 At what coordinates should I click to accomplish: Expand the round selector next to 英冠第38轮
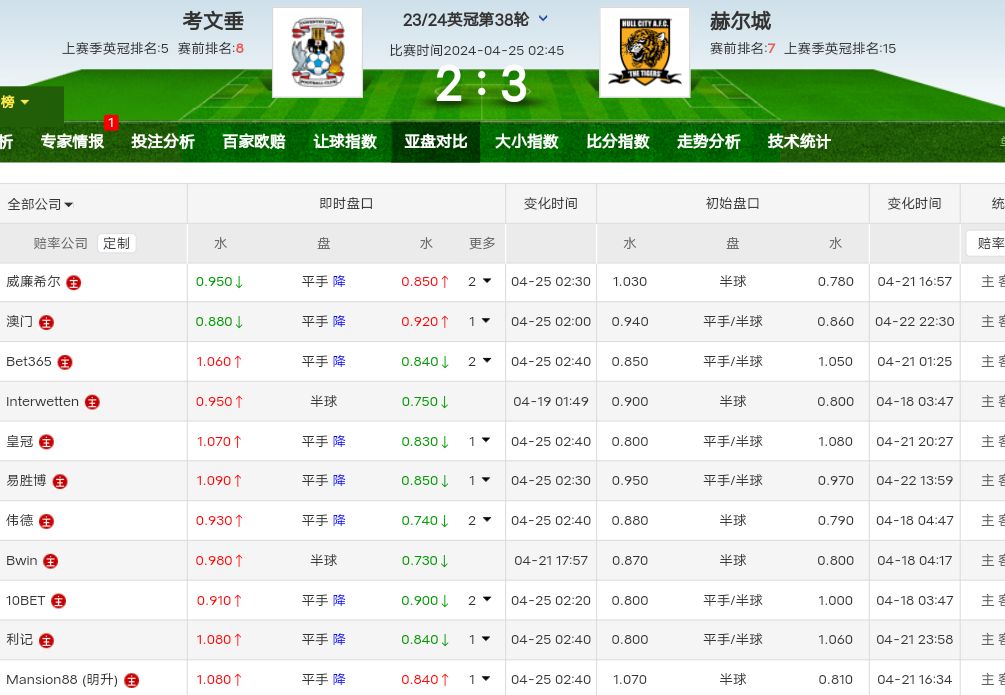click(x=543, y=18)
